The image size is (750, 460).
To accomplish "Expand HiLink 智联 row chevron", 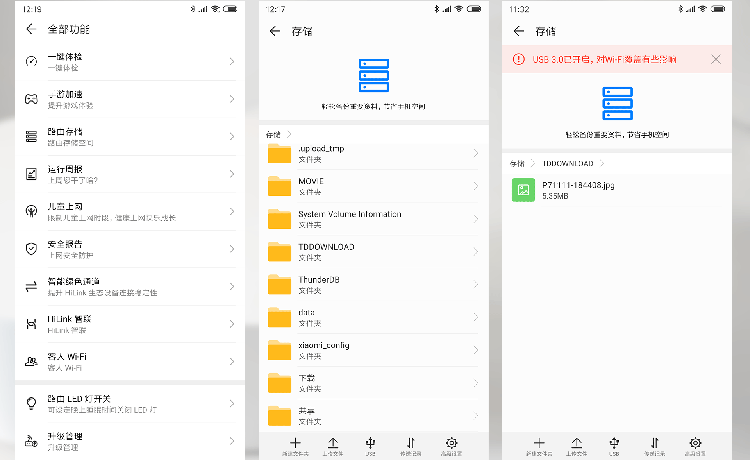I will [232, 324].
